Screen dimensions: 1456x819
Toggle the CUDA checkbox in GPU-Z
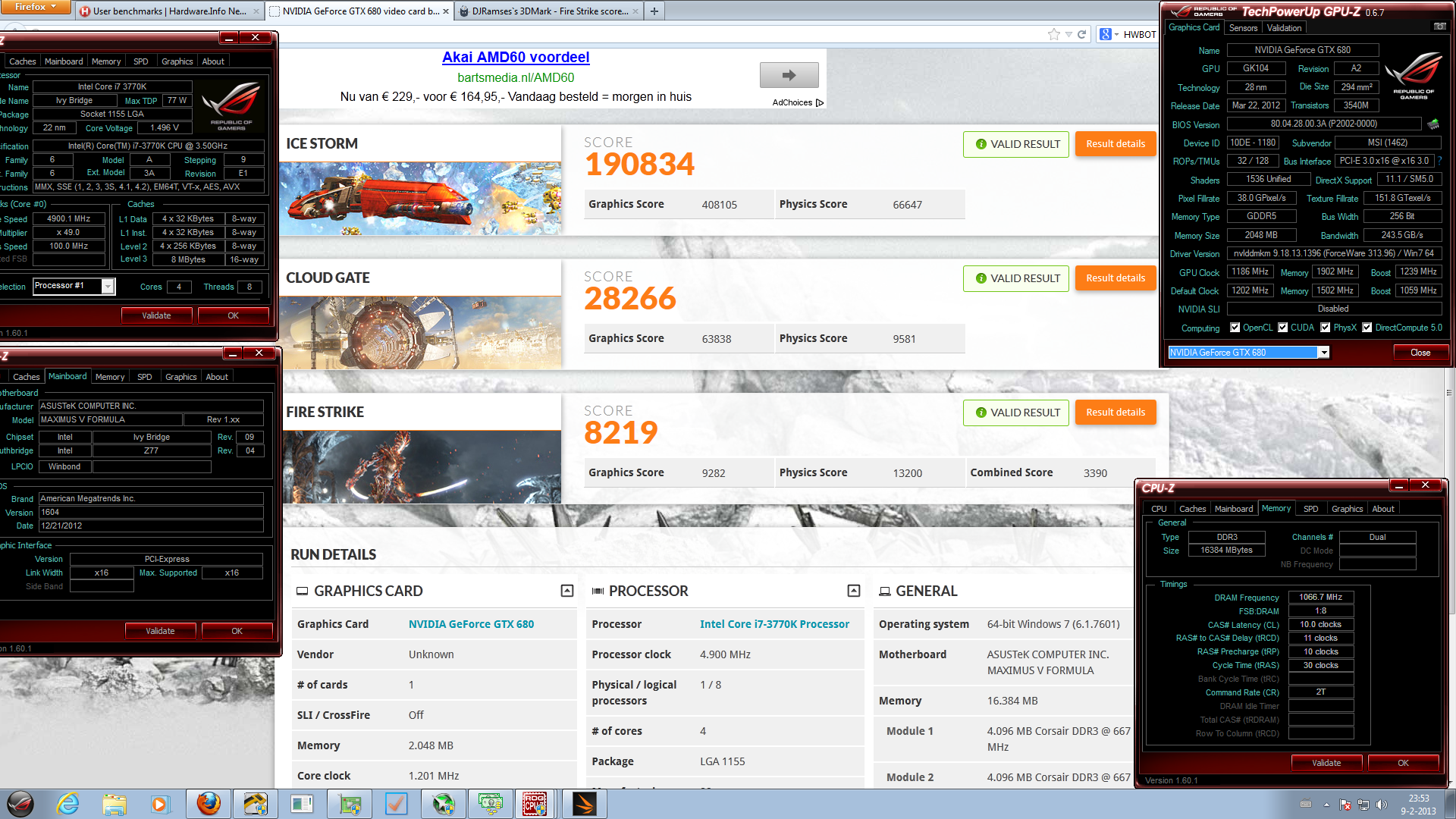click(x=1282, y=328)
